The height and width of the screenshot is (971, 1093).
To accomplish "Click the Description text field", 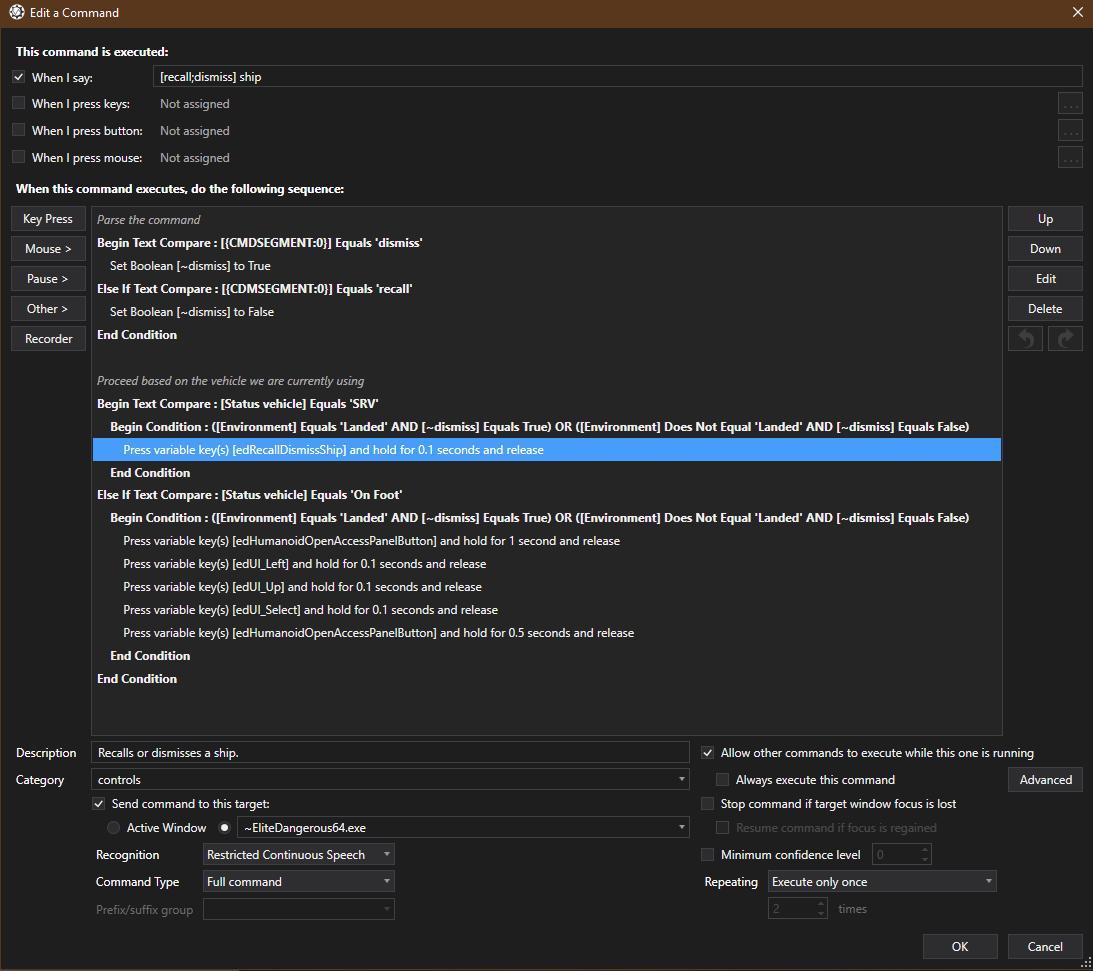I will point(390,753).
